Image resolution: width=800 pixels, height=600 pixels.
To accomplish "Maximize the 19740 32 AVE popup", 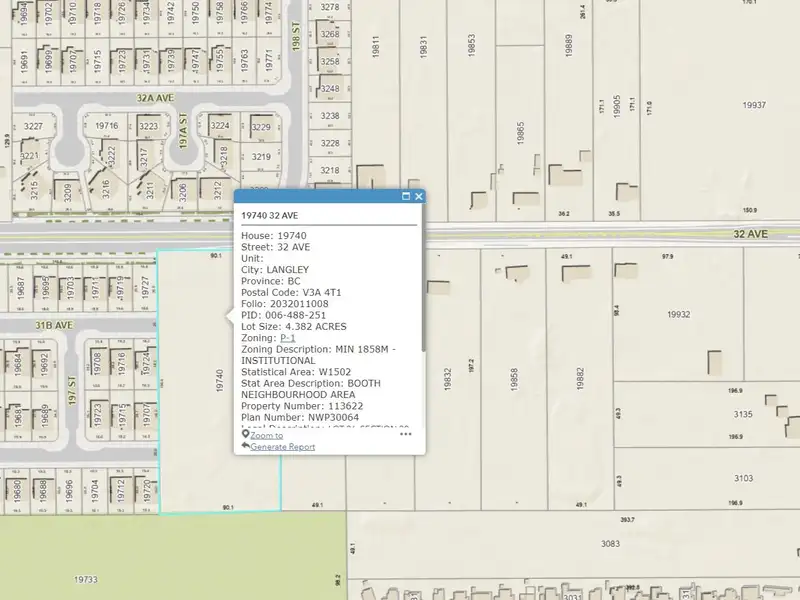I will click(406, 196).
